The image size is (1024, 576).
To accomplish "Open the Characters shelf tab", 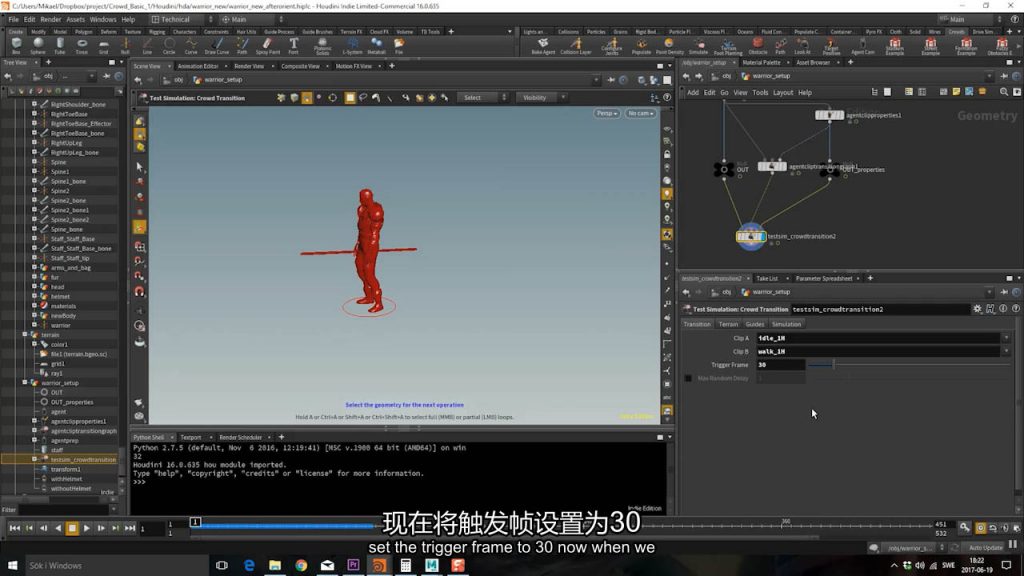I will point(184,31).
